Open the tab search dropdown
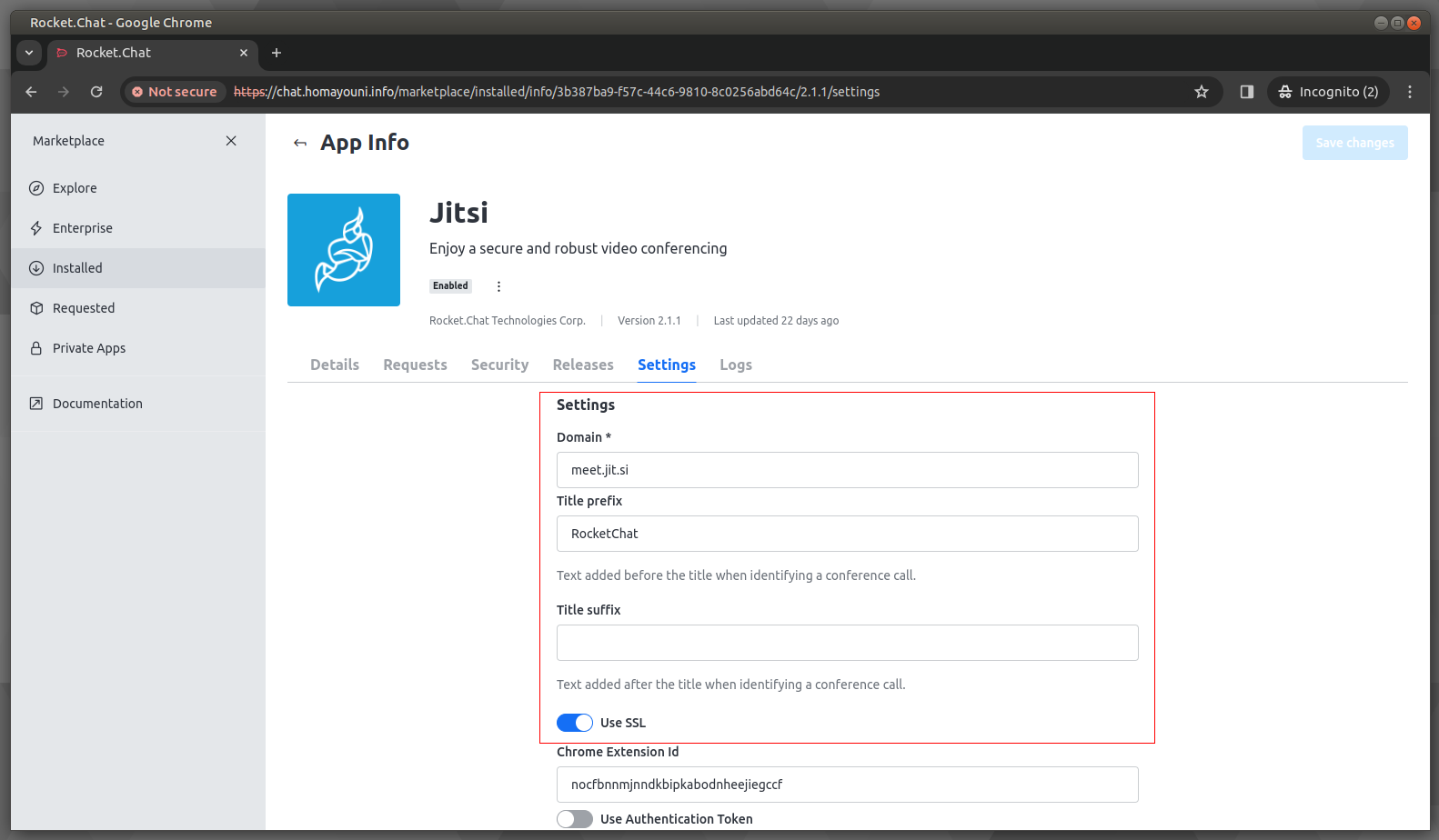This screenshot has height=840, width=1439. coord(29,53)
